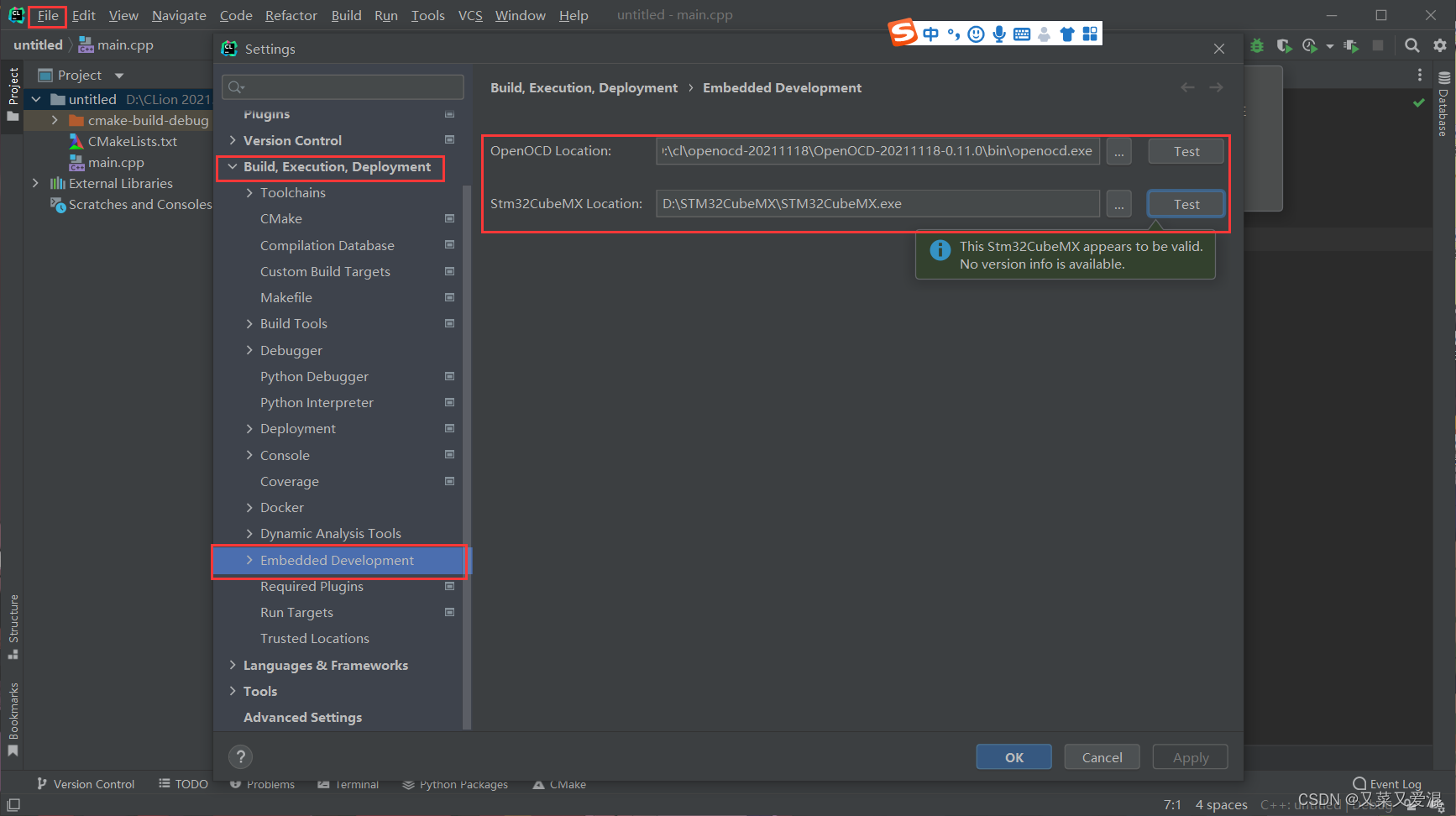Focus the settings search field

point(343,86)
